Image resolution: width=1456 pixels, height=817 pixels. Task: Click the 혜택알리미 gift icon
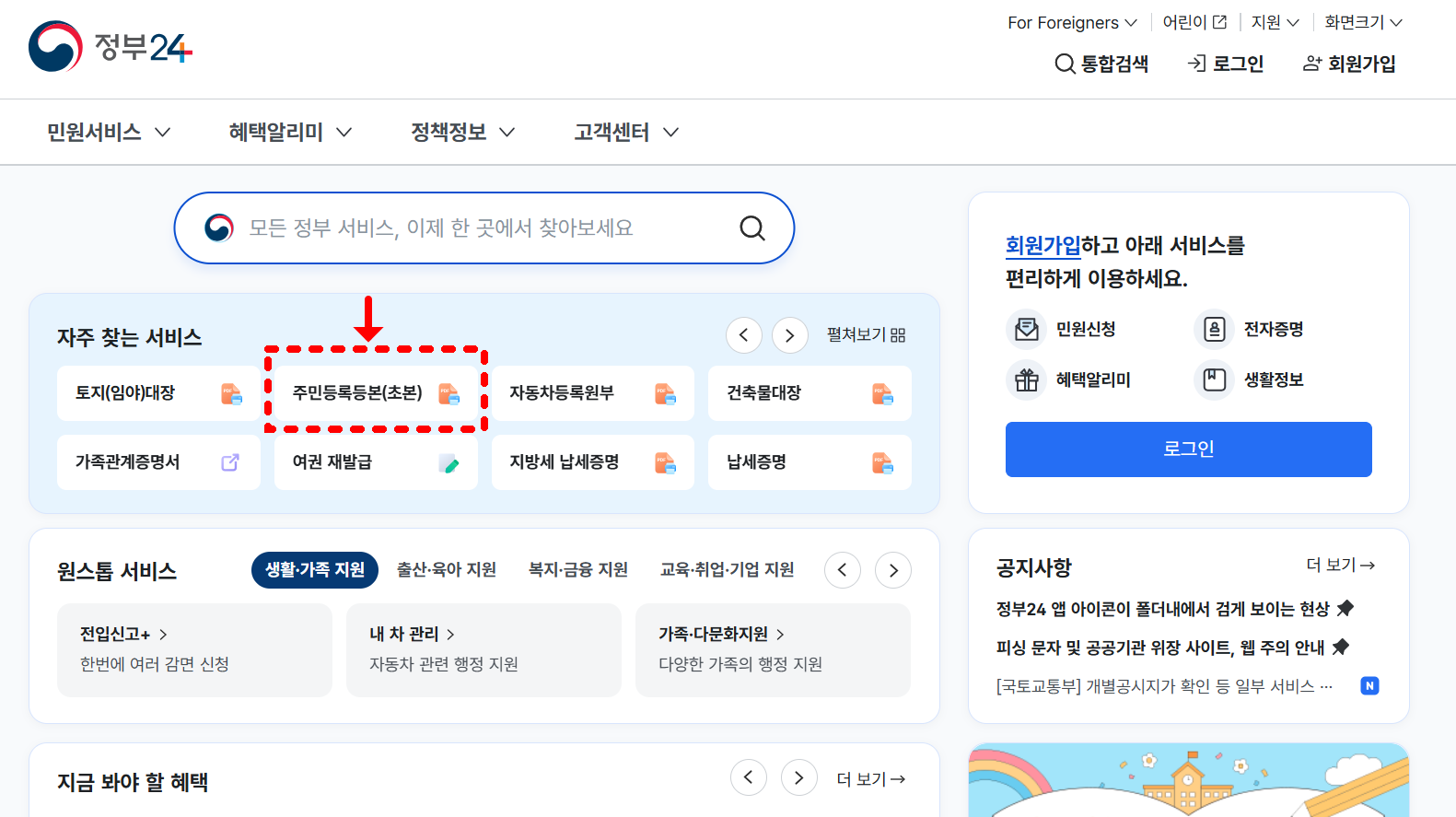[x=1027, y=379]
